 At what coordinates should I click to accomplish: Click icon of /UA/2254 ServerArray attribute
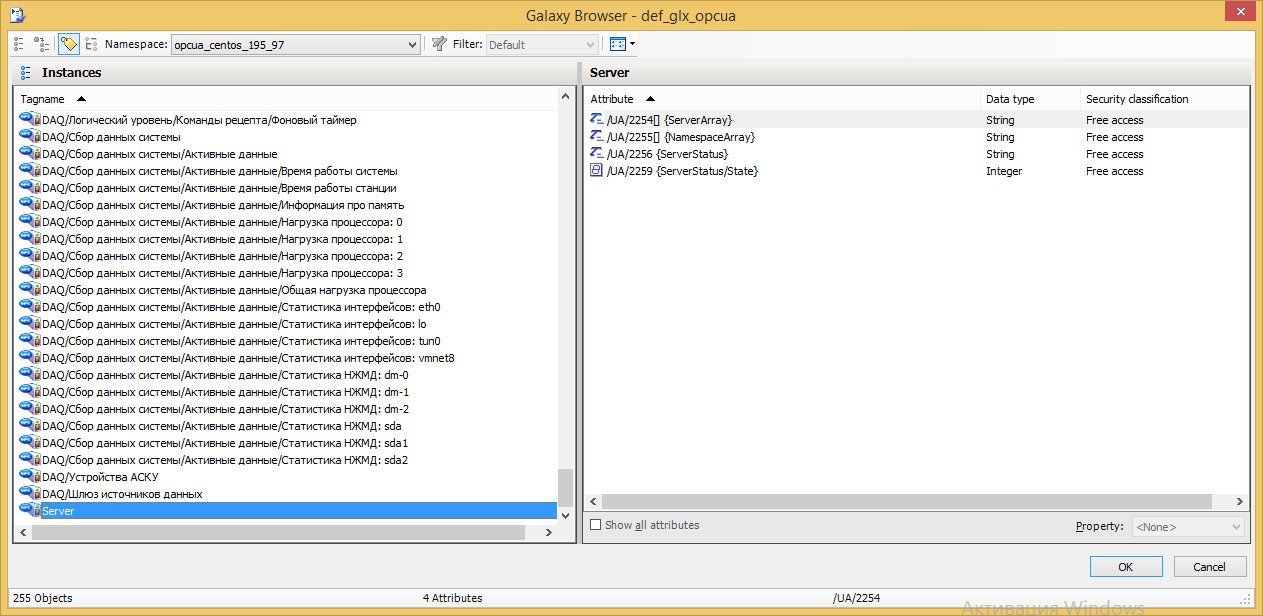click(x=597, y=120)
